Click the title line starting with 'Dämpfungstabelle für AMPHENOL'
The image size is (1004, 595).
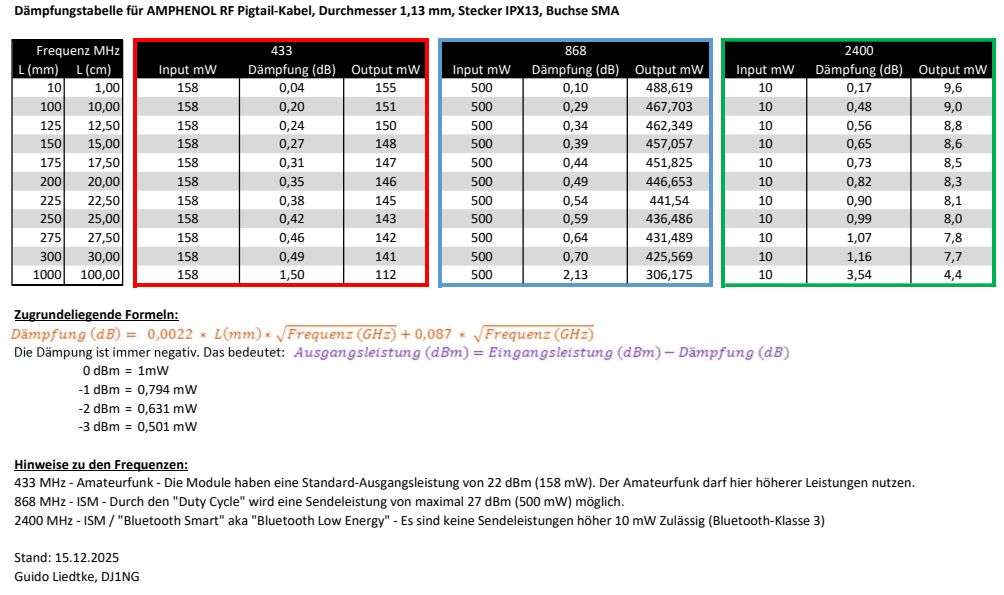316,11
